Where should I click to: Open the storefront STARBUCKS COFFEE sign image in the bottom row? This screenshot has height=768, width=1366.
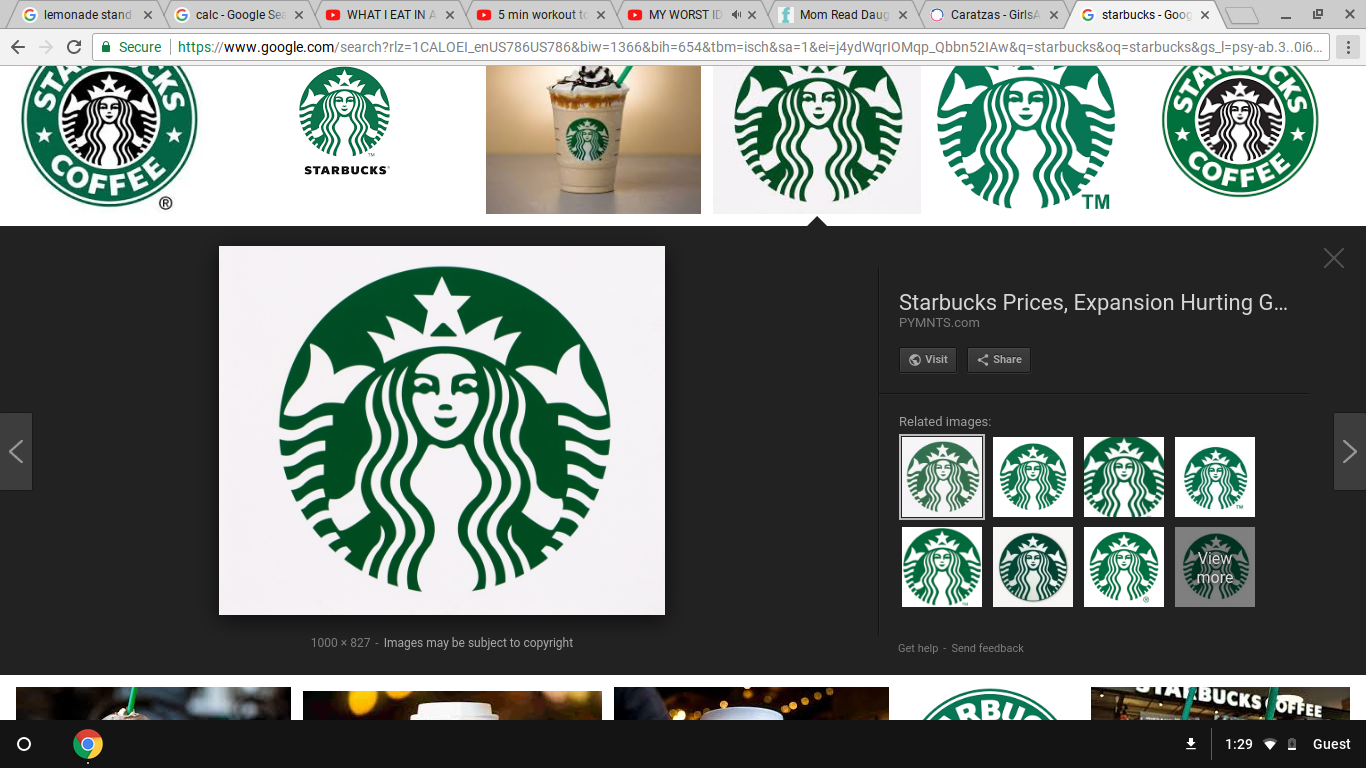pos(1220,703)
